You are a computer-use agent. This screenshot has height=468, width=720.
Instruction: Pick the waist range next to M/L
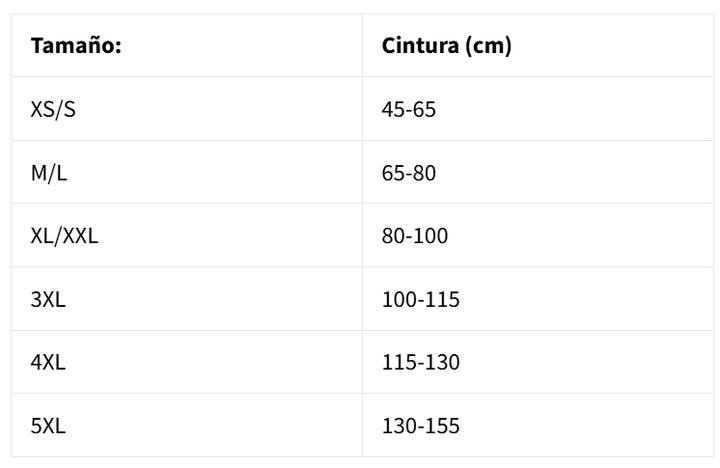point(409,173)
